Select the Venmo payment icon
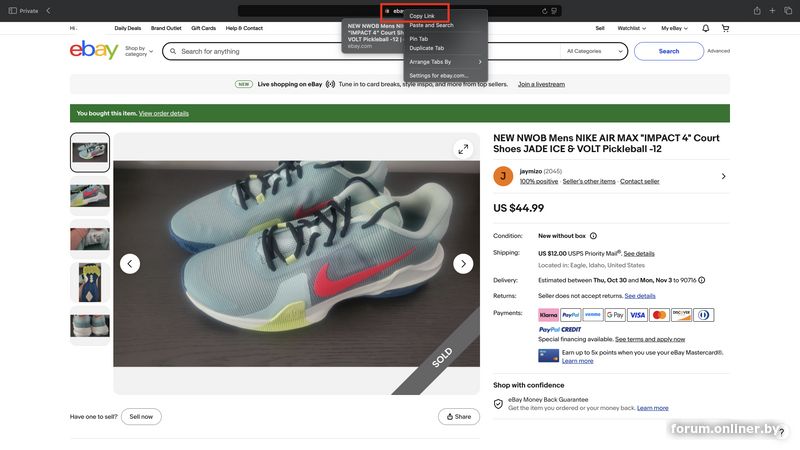The height and width of the screenshot is (450, 800). [593, 315]
